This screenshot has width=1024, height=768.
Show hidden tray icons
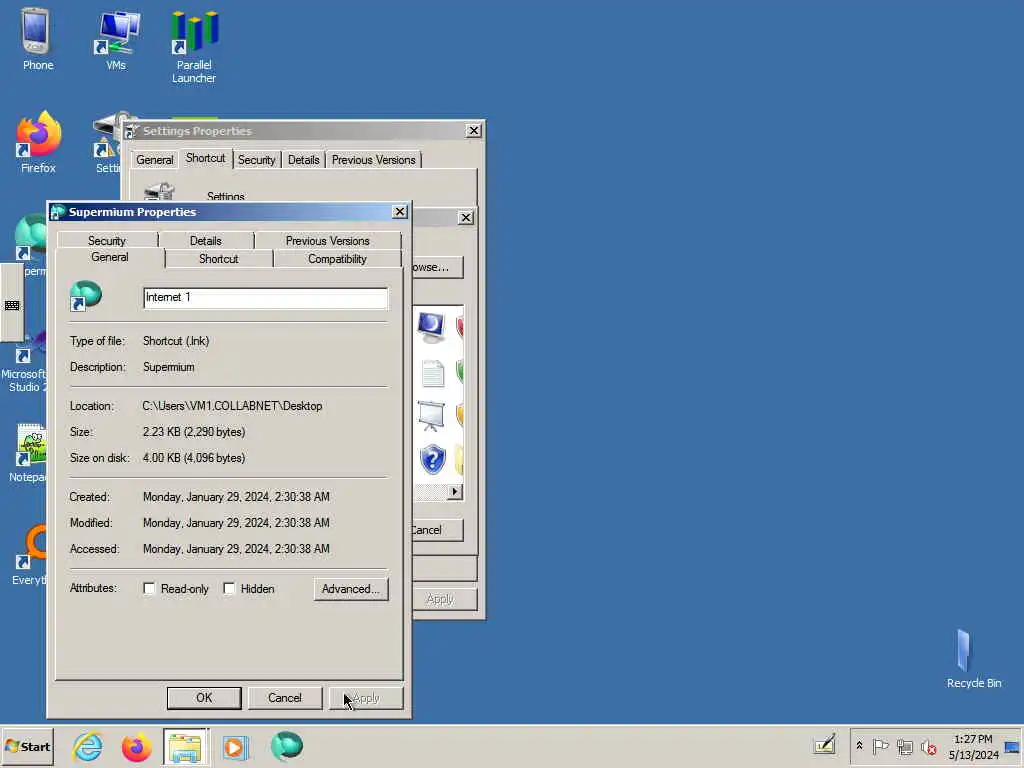pyautogui.click(x=859, y=746)
